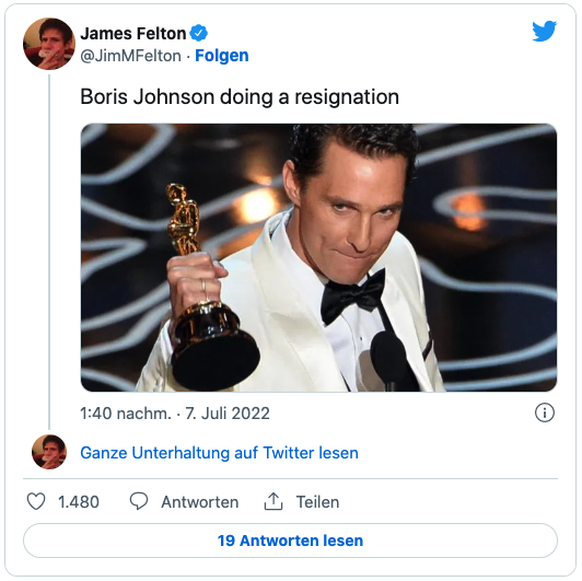Click the tweet text about resignation
582x581 pixels.
point(240,97)
